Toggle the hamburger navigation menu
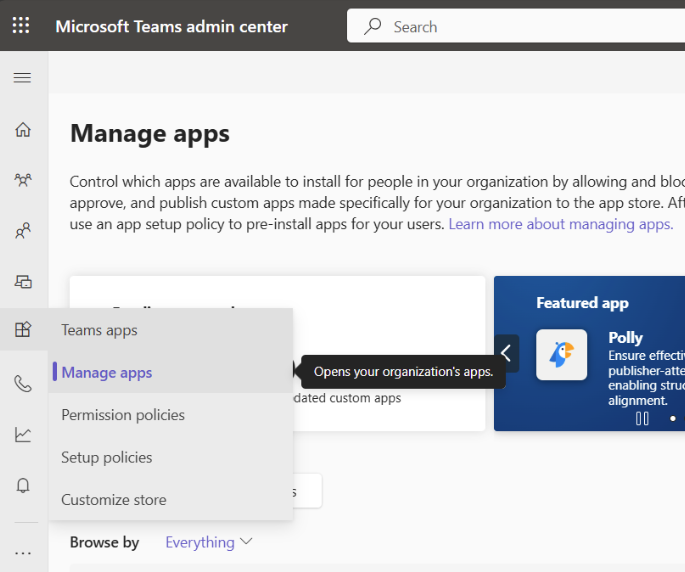 pos(22,78)
